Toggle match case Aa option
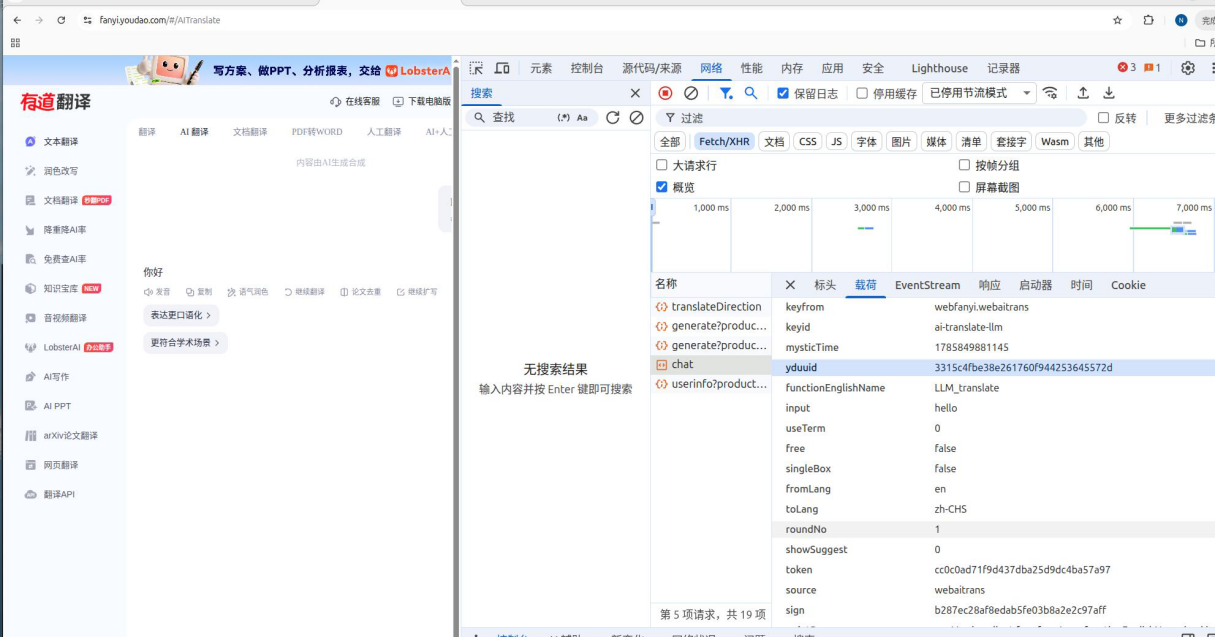The width and height of the screenshot is (1215, 637). pos(582,118)
